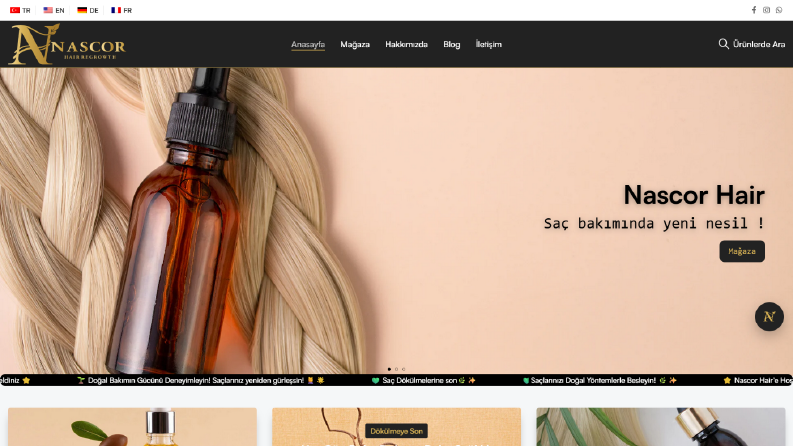This screenshot has height=446, width=793.
Task: Go to Anasayfa menu item
Action: pyautogui.click(x=308, y=44)
